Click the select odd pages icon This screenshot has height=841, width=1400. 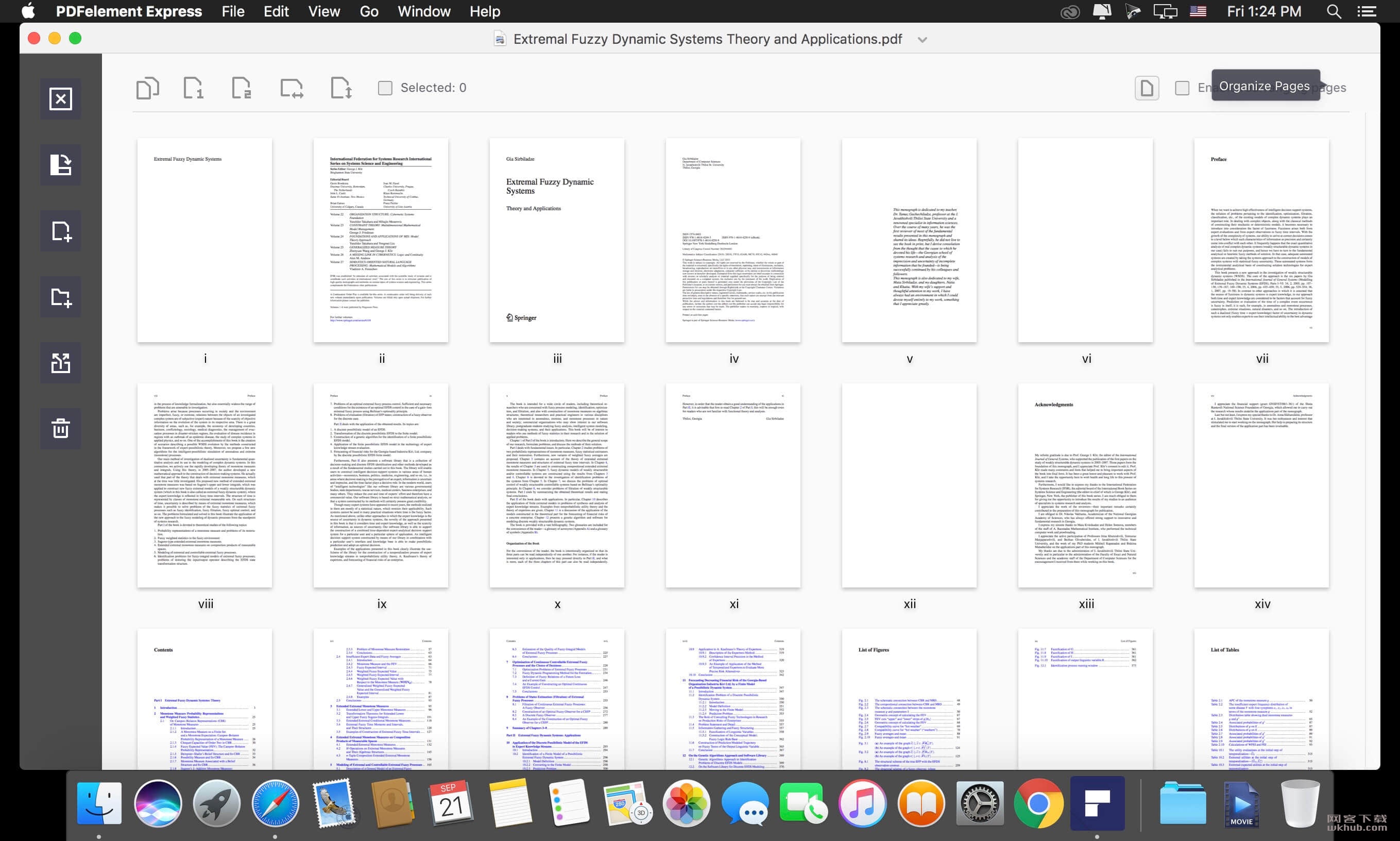194,88
